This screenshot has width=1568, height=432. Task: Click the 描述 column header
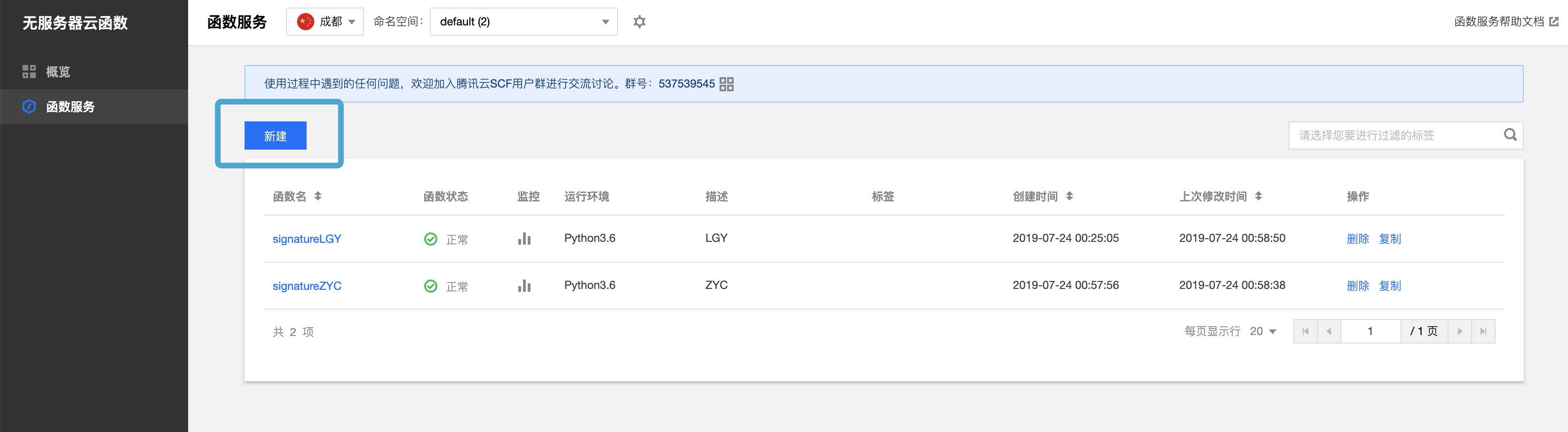point(716,196)
